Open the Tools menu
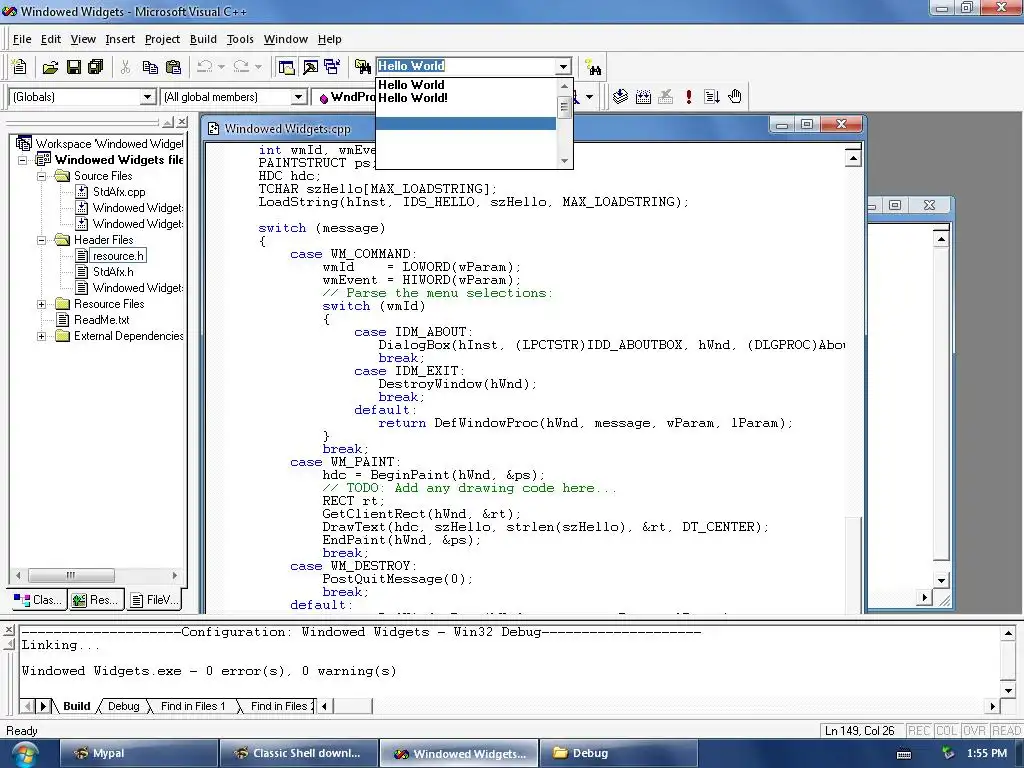 (240, 39)
